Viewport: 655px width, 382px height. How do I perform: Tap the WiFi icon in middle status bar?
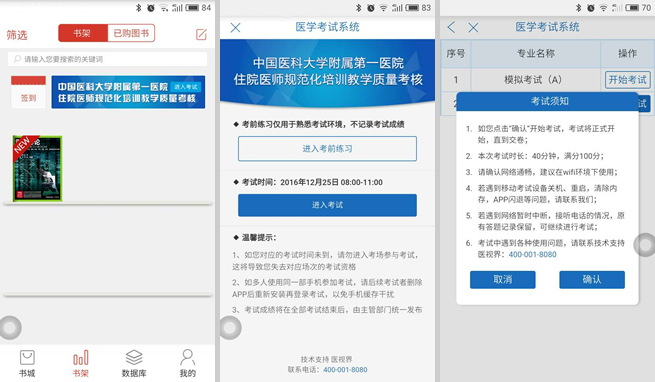pos(383,8)
